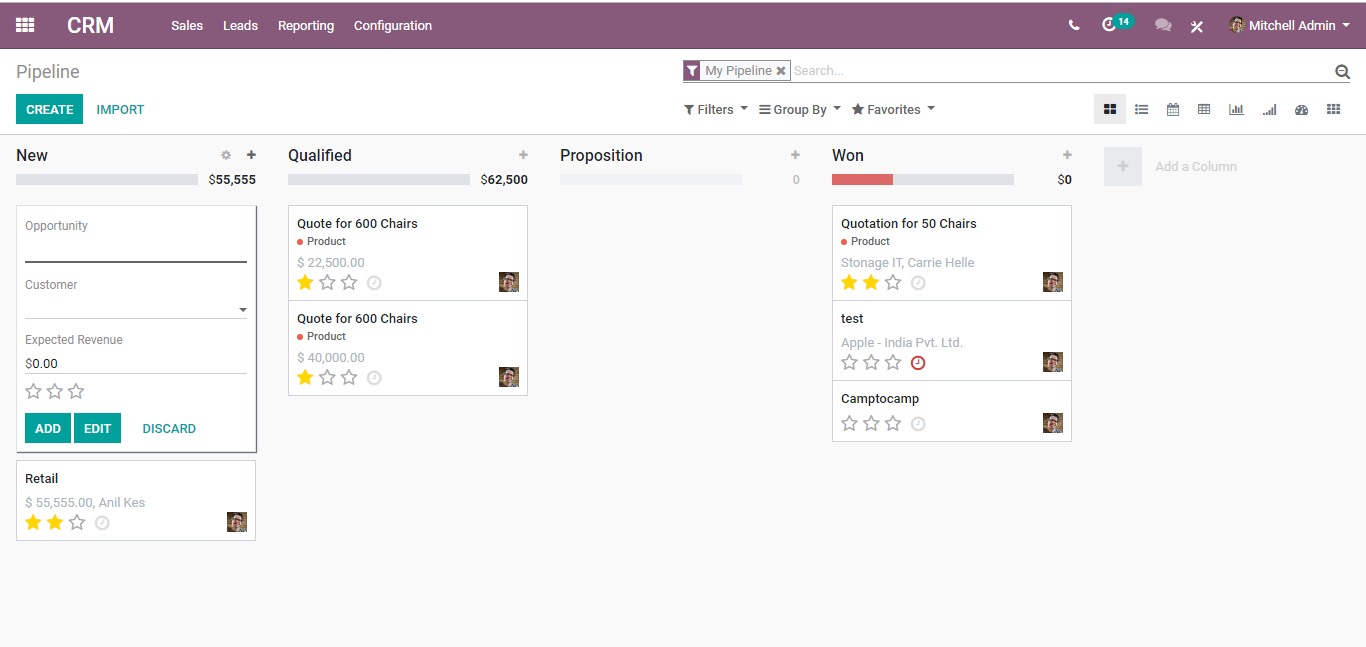Click the CRM app title
This screenshot has height=647, width=1366.
tap(91, 25)
